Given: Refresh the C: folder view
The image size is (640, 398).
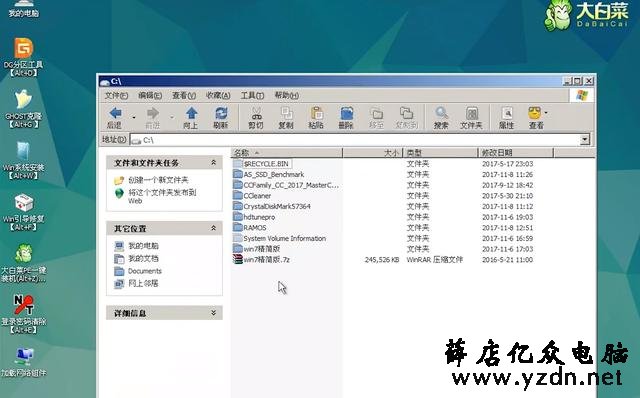Looking at the screenshot, I should click(221, 118).
